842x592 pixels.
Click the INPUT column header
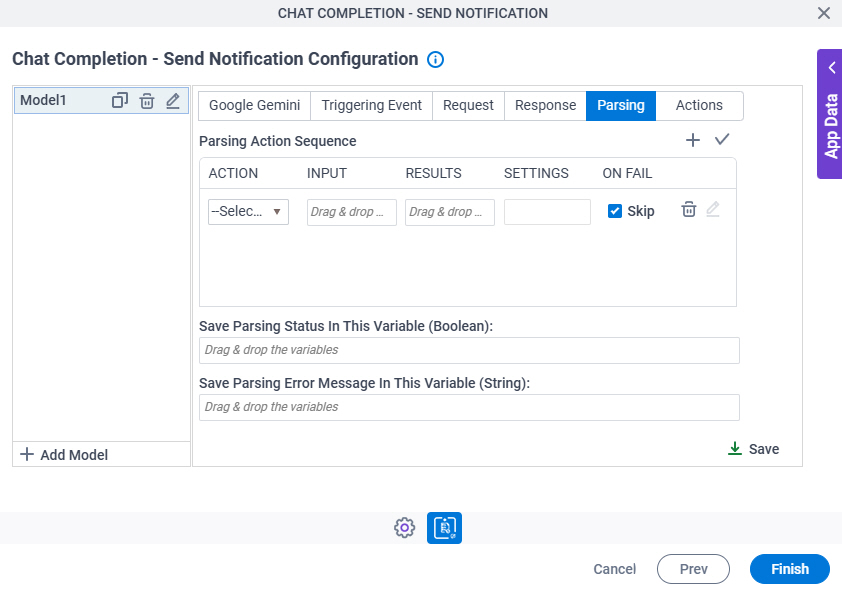tap(326, 174)
